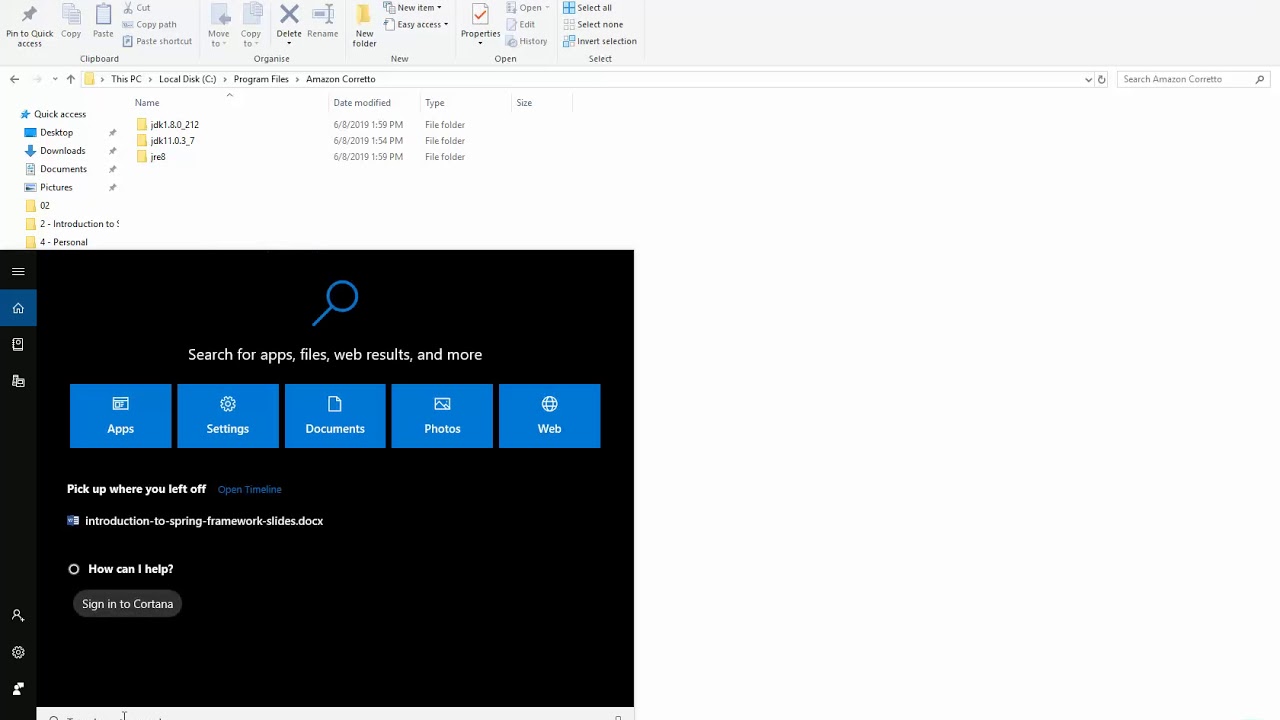Click Select all in ribbon
Image resolution: width=1280 pixels, height=720 pixels.
[588, 7]
